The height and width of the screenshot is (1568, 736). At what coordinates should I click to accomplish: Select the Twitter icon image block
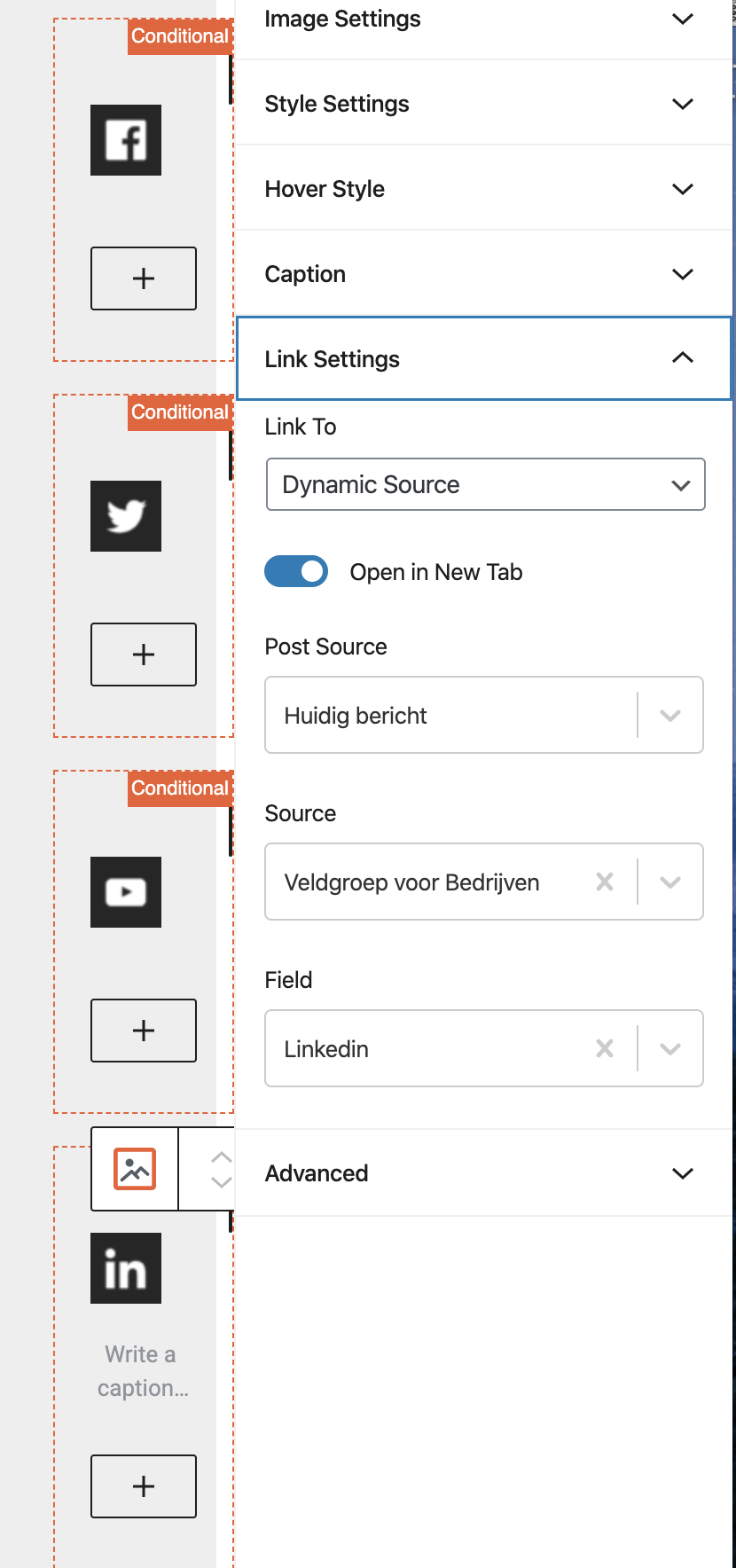pos(126,516)
